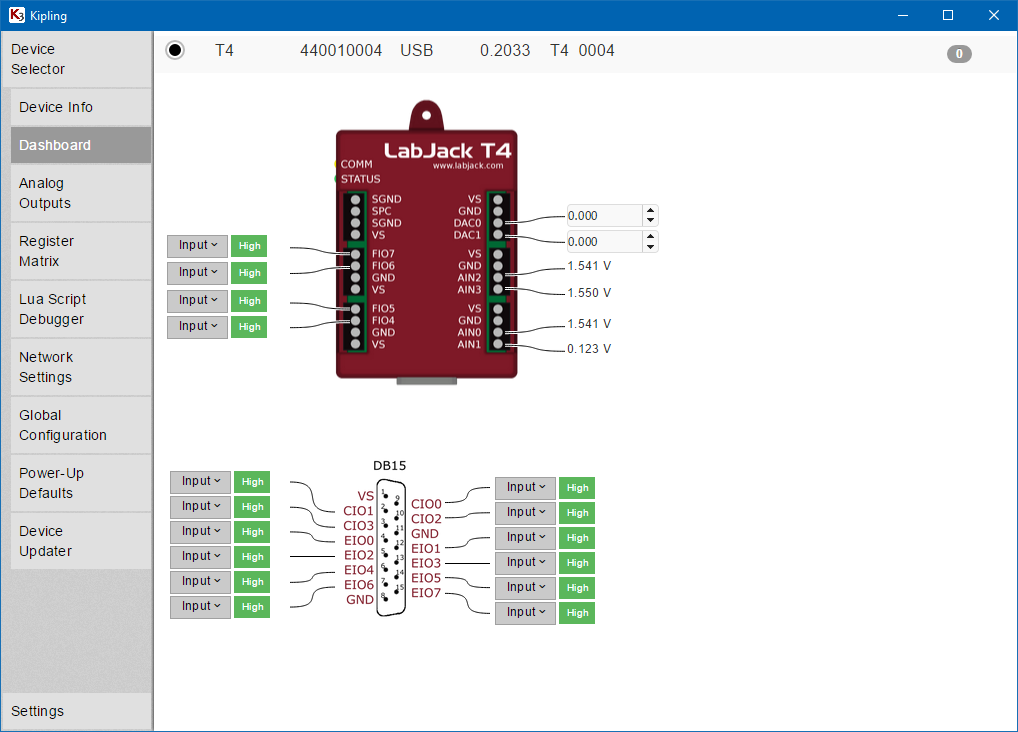Go to Device Selector
The image size is (1018, 732).
[76, 59]
